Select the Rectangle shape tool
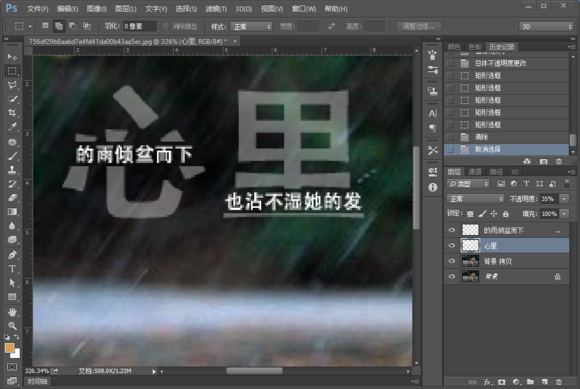The width and height of the screenshot is (580, 389). pyautogui.click(x=12, y=297)
